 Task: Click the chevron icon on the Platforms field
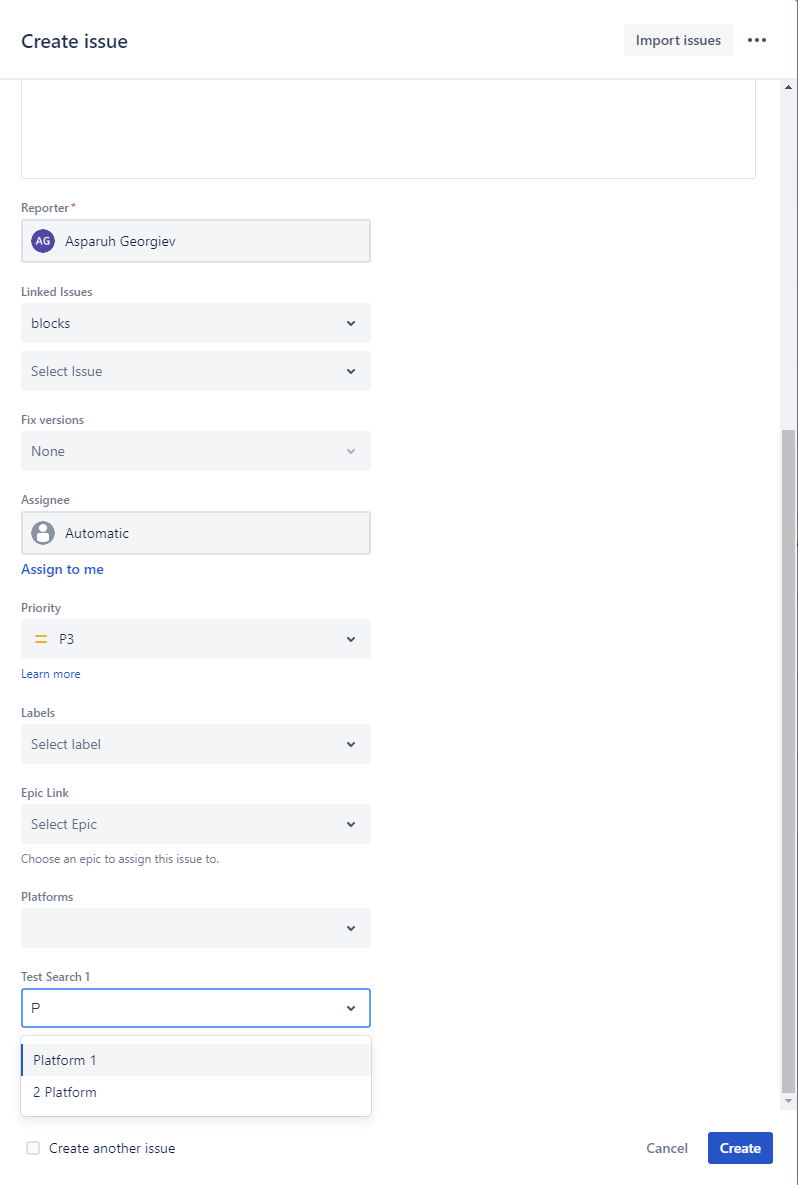[x=351, y=928]
